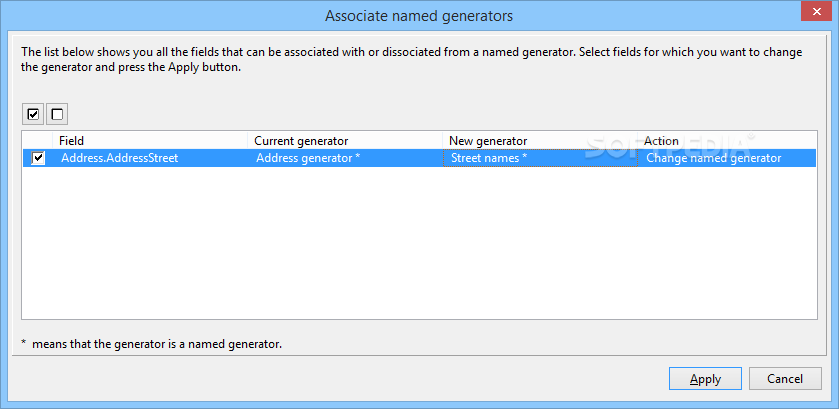This screenshot has height=409, width=839.
Task: Click the blank checkbox column header
Action: 38,141
